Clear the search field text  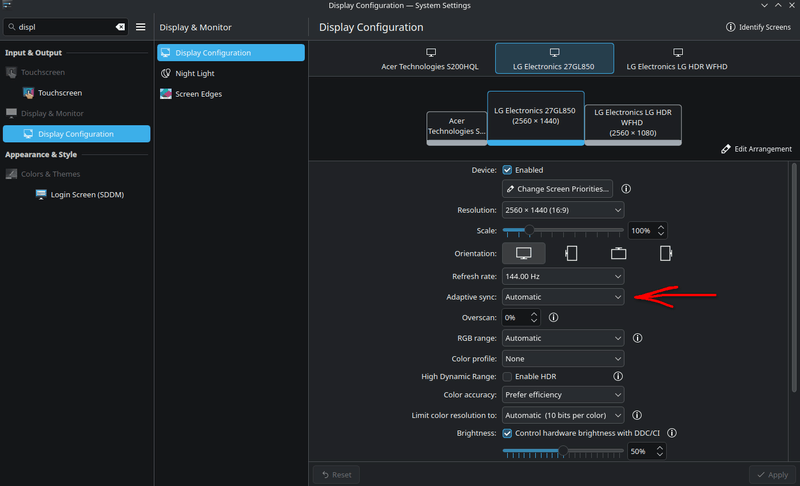(120, 27)
